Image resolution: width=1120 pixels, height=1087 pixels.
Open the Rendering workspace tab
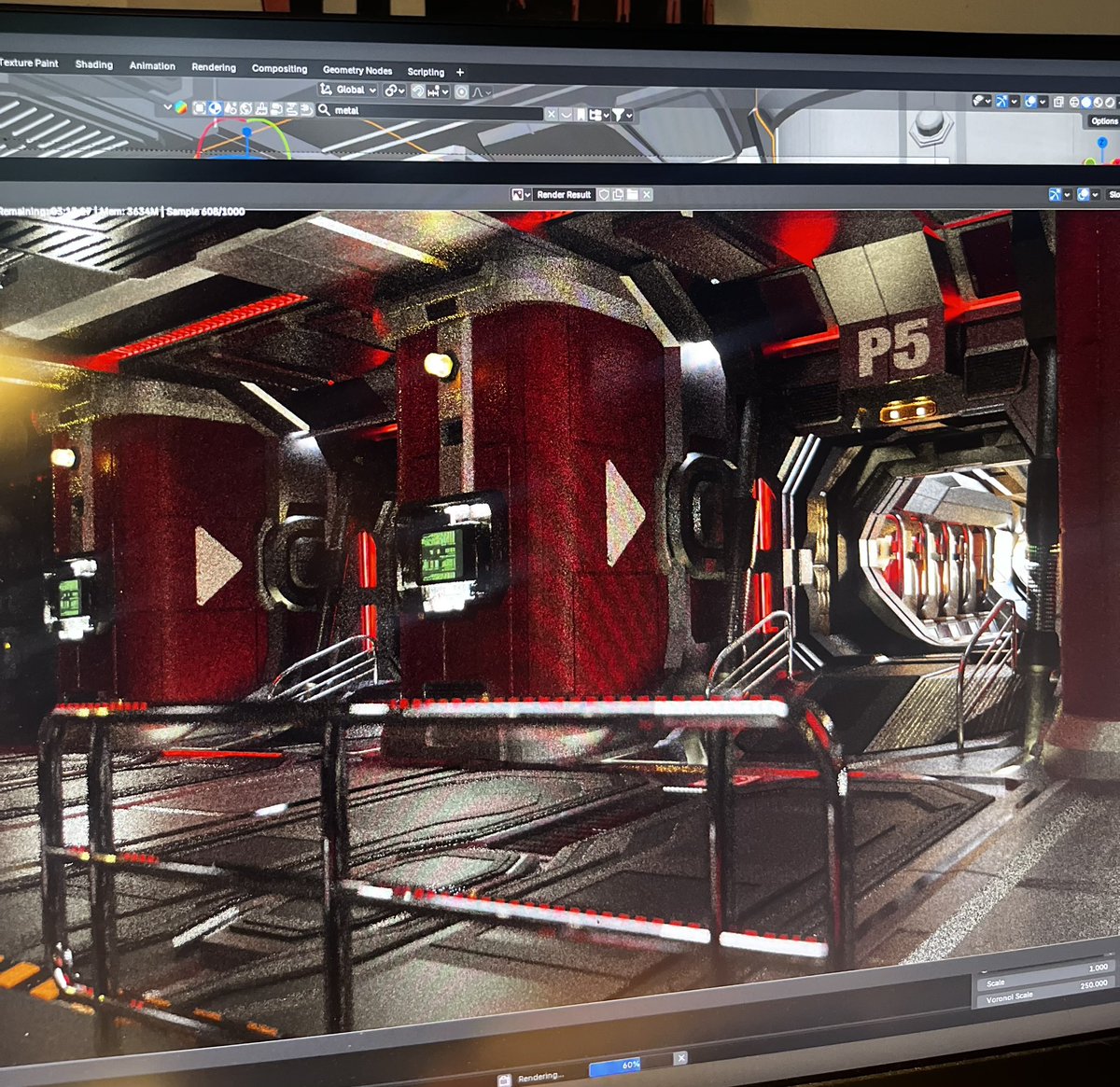214,67
